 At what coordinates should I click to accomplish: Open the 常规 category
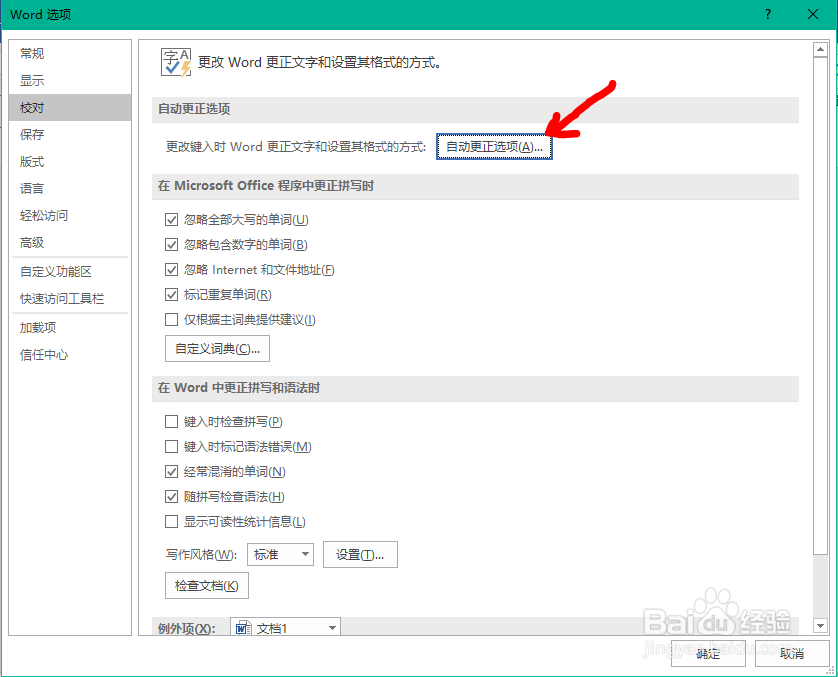click(70, 53)
